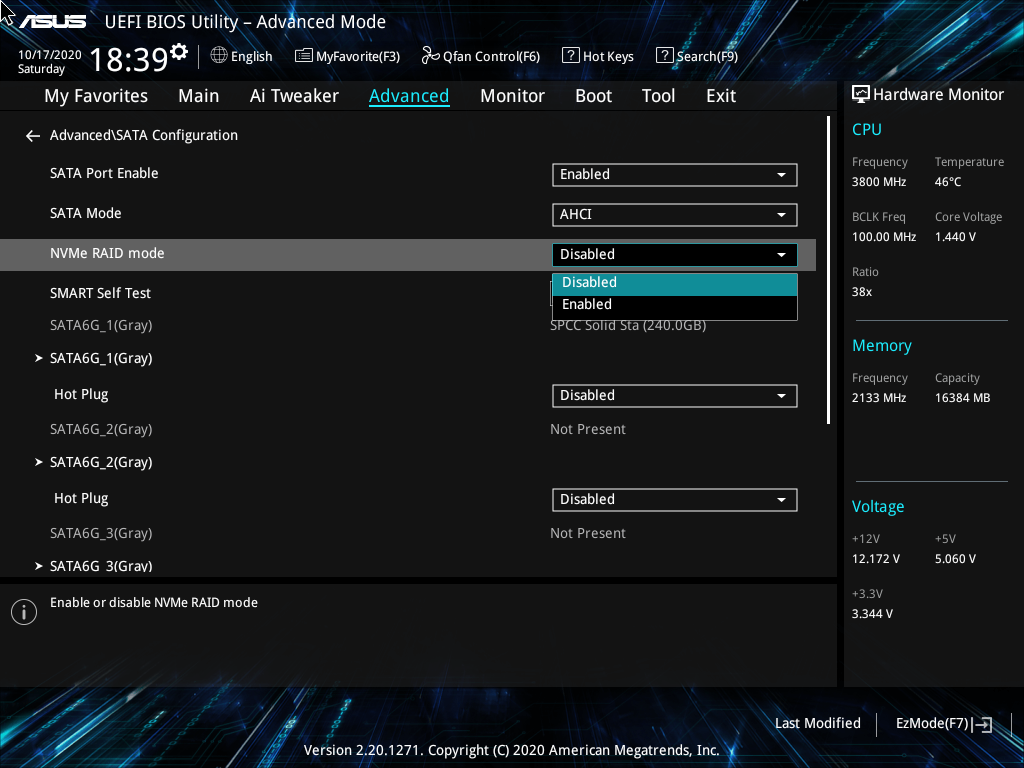The width and height of the screenshot is (1024, 768).
Task: Open Qfan Control(F6)
Action: click(481, 56)
